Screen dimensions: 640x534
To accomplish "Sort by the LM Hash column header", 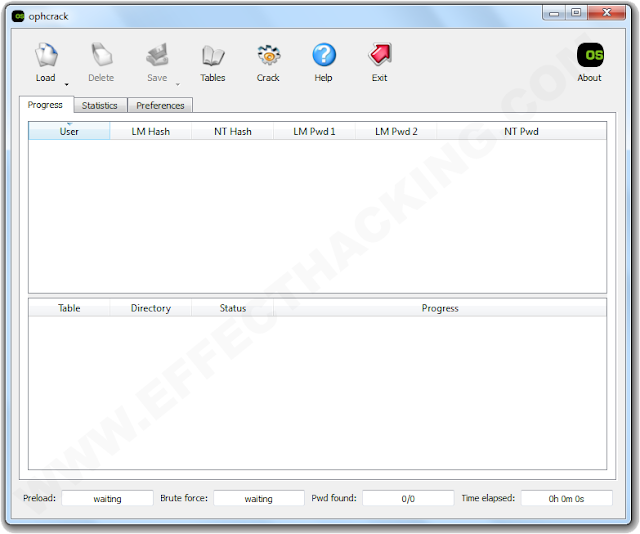I will click(x=151, y=131).
